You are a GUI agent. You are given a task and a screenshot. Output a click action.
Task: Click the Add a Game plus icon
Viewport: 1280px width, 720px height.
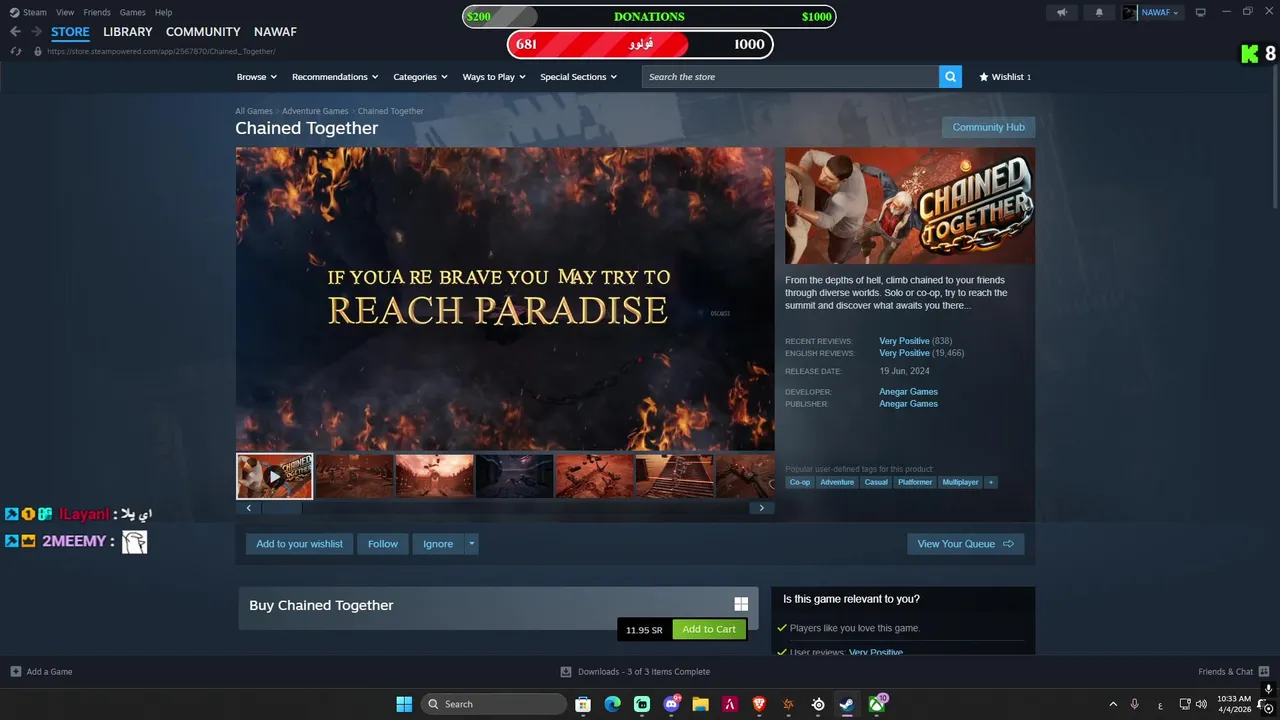[16, 672]
